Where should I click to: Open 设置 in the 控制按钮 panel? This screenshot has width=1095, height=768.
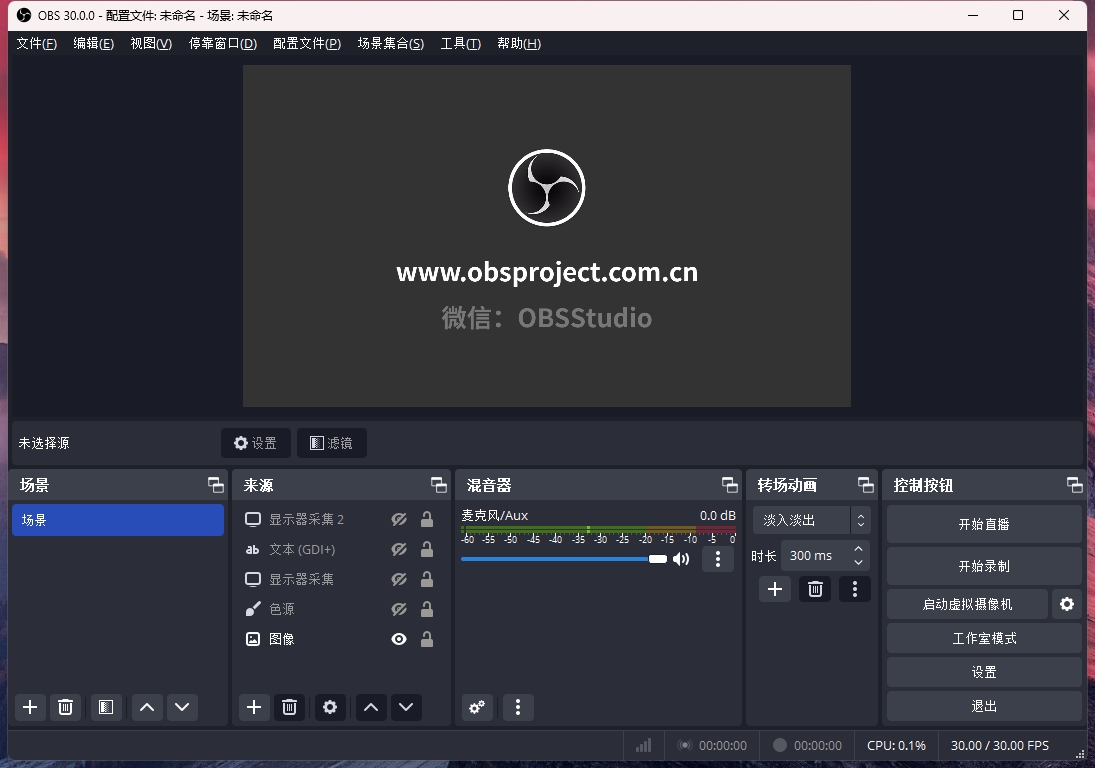(984, 672)
